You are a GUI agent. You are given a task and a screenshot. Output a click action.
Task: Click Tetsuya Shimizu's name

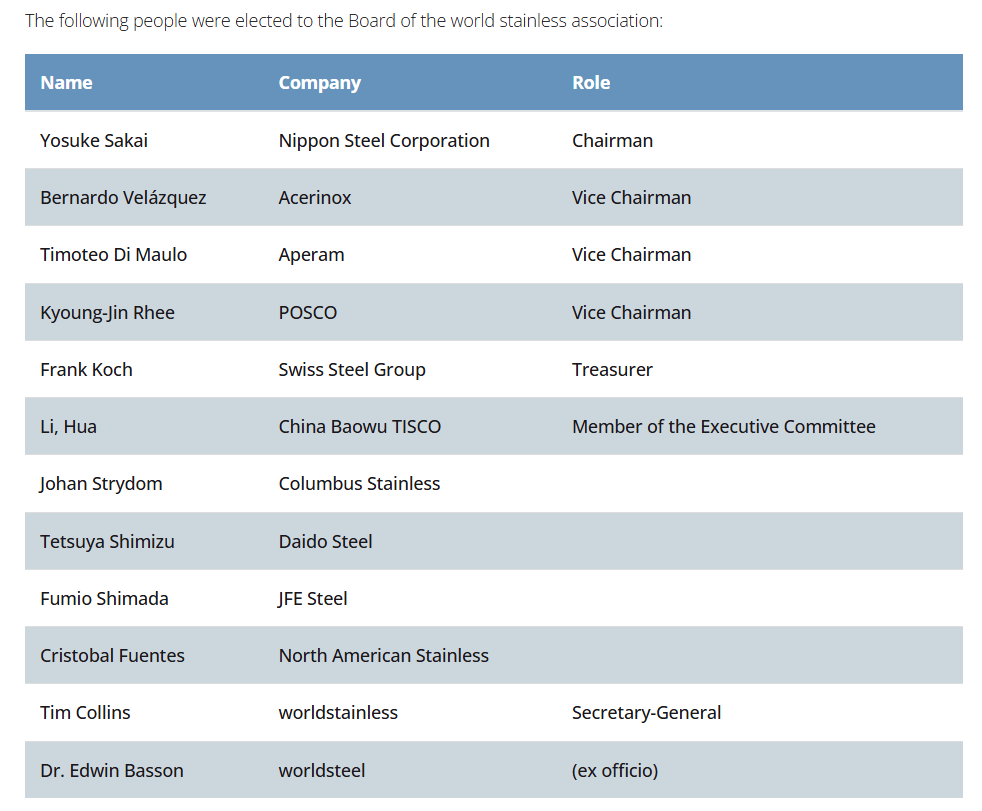point(107,542)
